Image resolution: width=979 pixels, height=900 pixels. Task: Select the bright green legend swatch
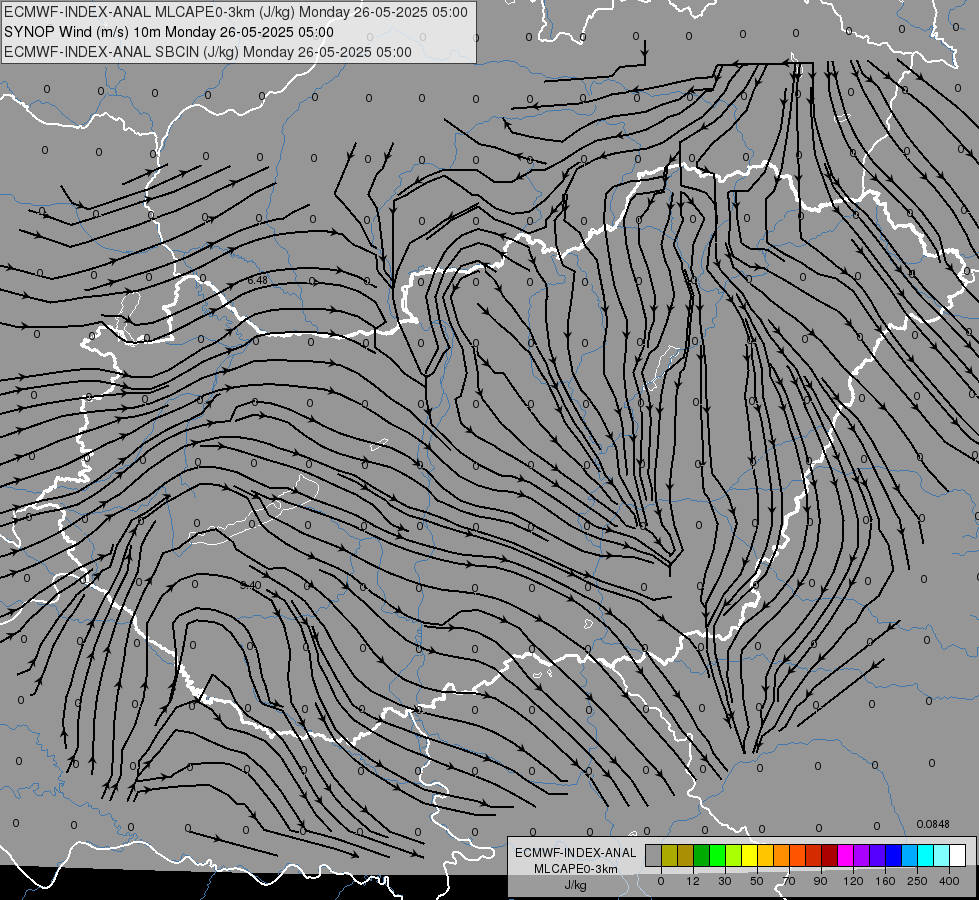coord(717,855)
